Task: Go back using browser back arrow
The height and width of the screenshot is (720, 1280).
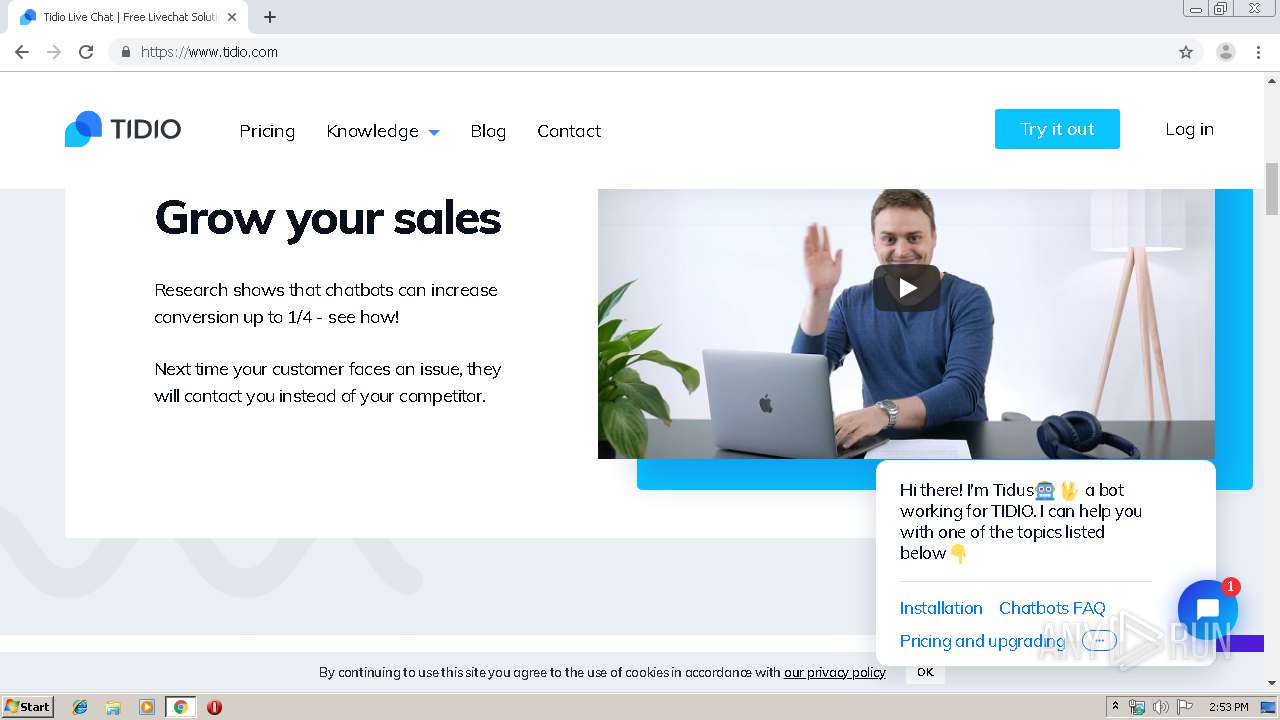Action: click(22, 52)
